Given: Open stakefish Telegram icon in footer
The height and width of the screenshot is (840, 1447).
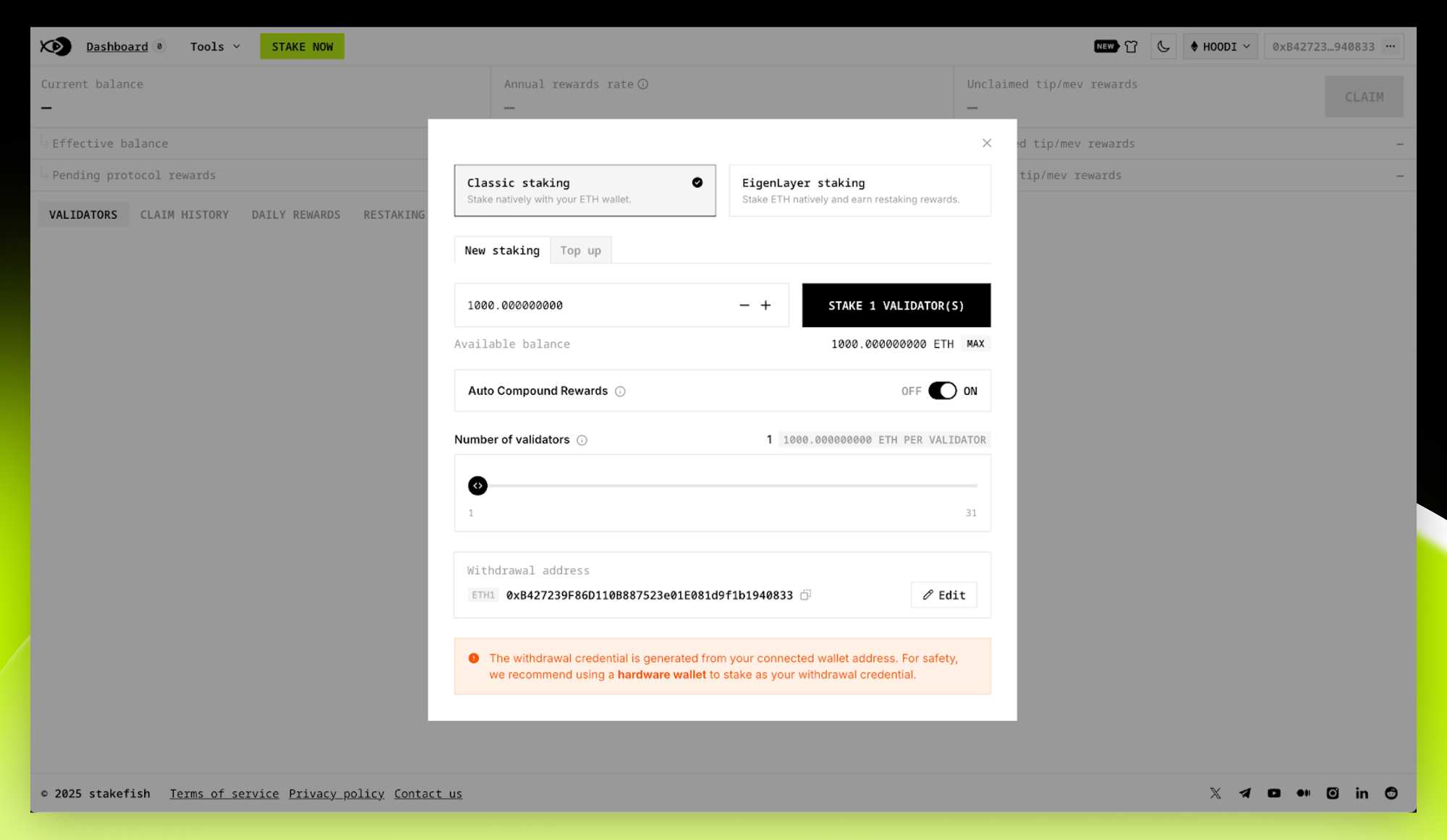Looking at the screenshot, I should [x=1244, y=793].
